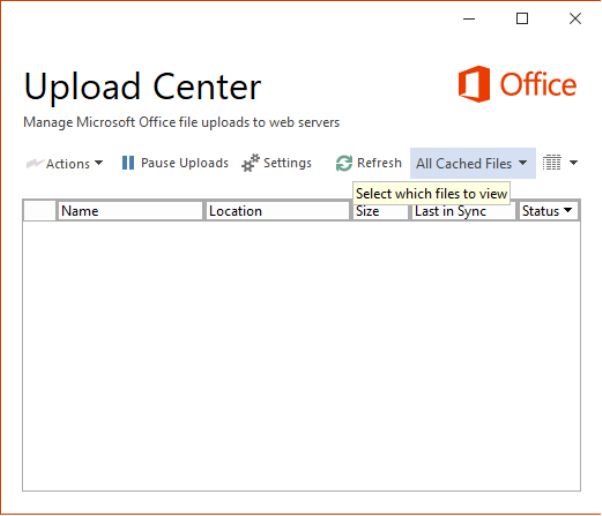Viewport: 602px width, 516px height.
Task: Click the Pause Uploads text button
Action: point(184,163)
